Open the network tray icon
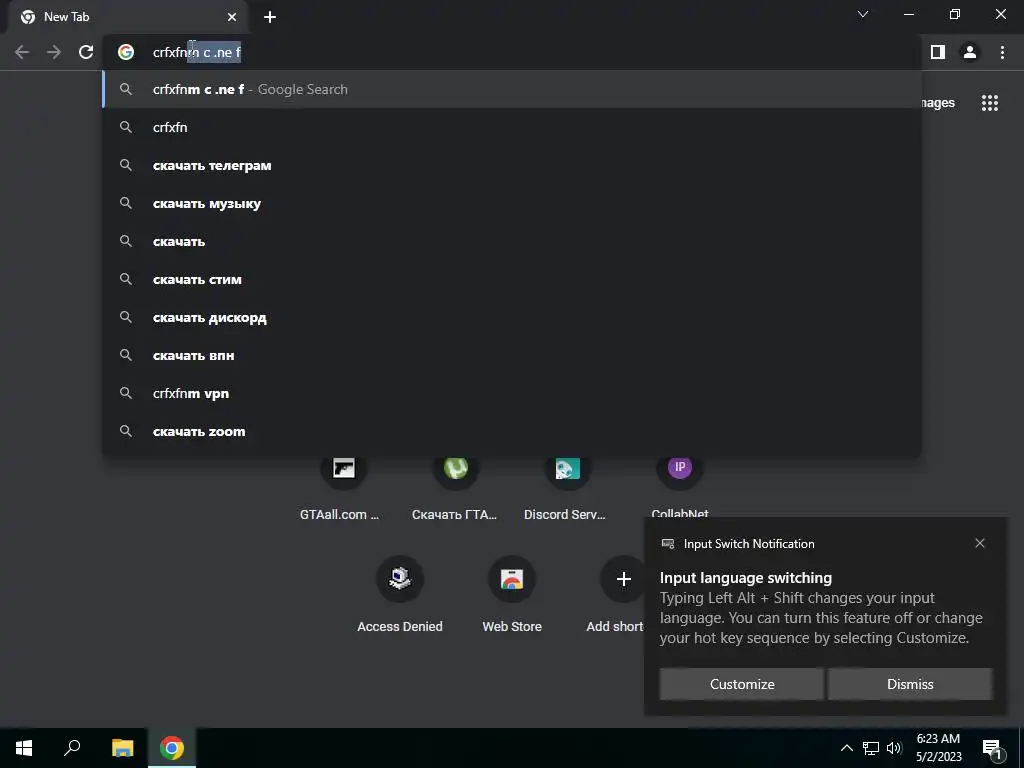 pyautogui.click(x=871, y=748)
